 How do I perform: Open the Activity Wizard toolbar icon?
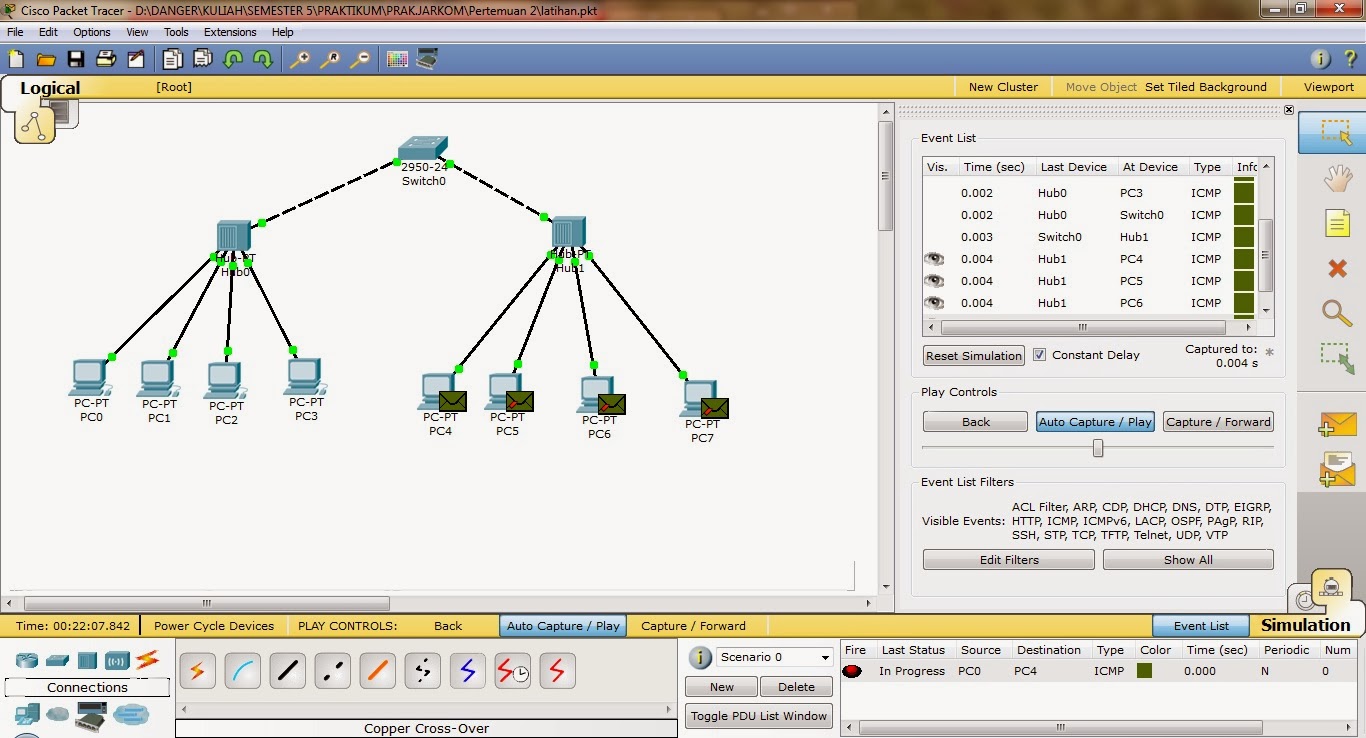(x=136, y=60)
